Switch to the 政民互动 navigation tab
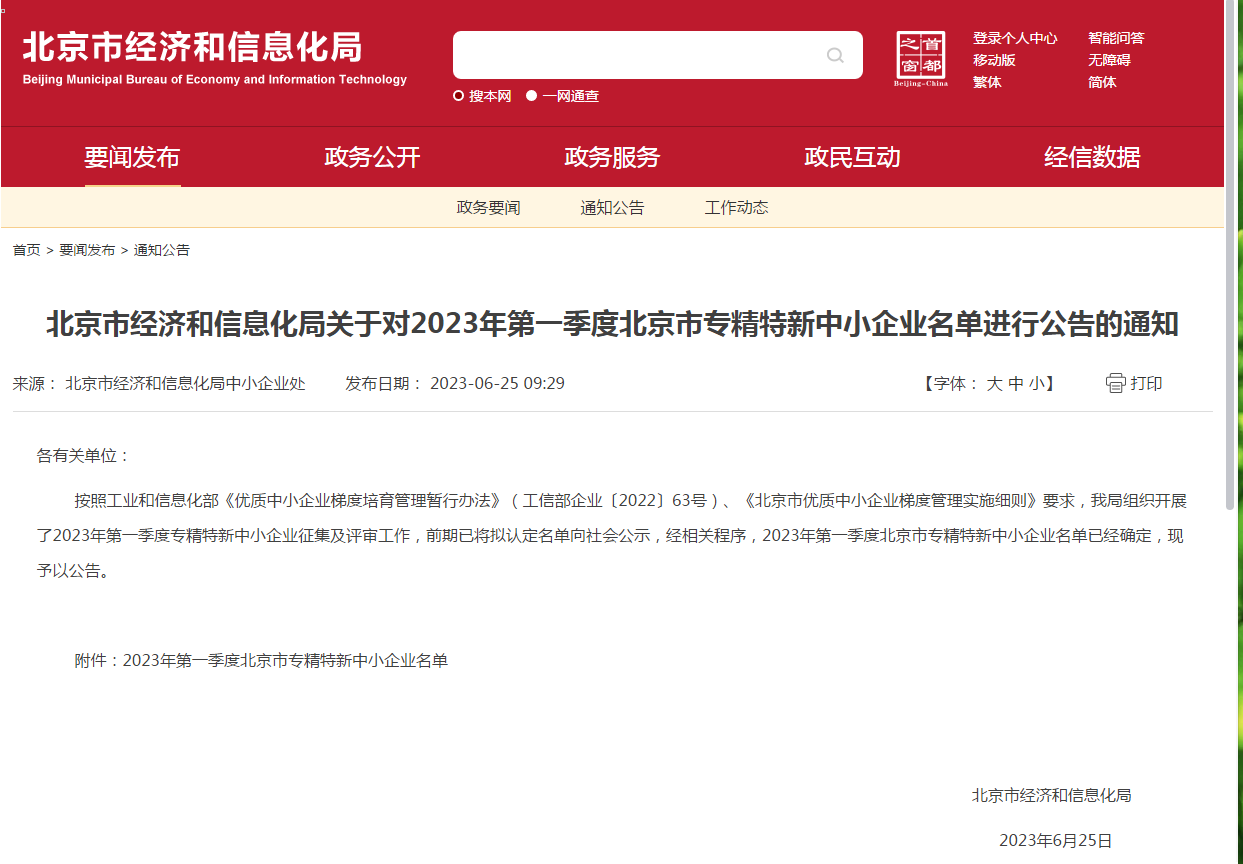 point(852,157)
